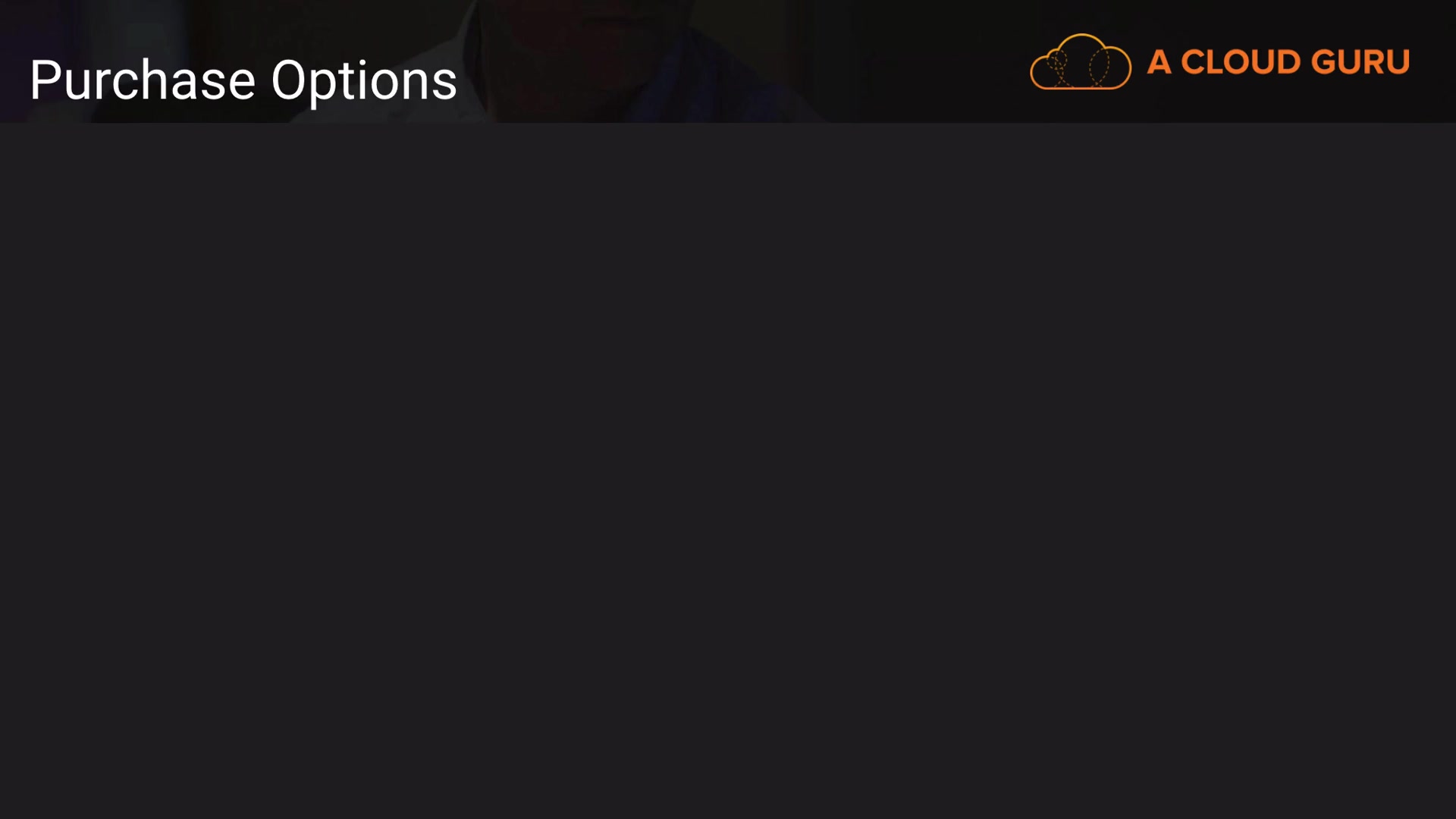Click the Purchase Options slide title

(x=243, y=80)
